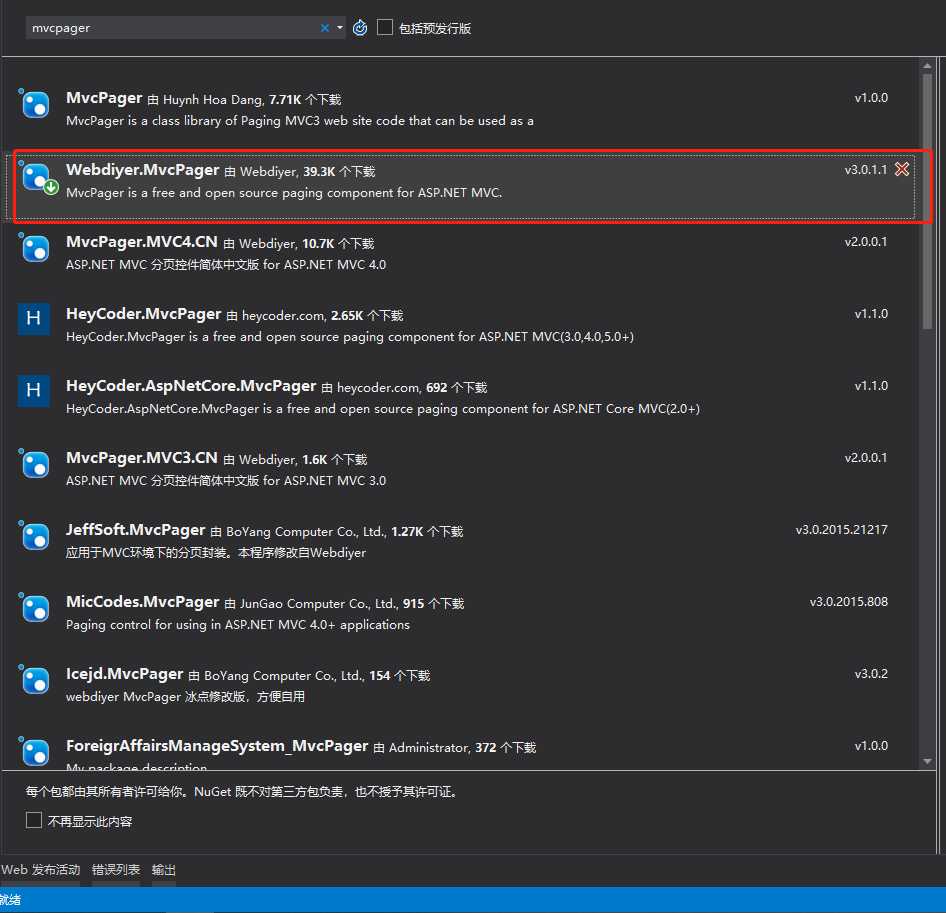
Task: Click the package list scrollbar thumb
Action: [x=927, y=201]
